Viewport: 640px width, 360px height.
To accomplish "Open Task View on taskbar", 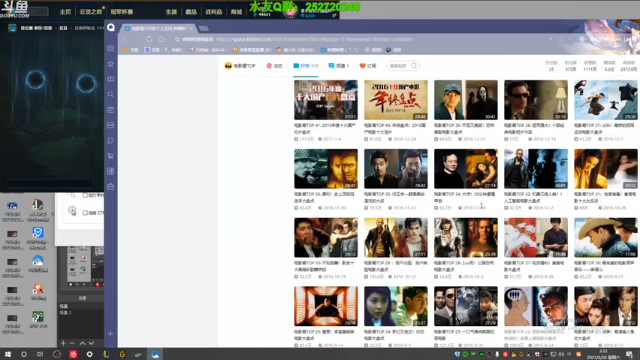I will (x=40, y=354).
